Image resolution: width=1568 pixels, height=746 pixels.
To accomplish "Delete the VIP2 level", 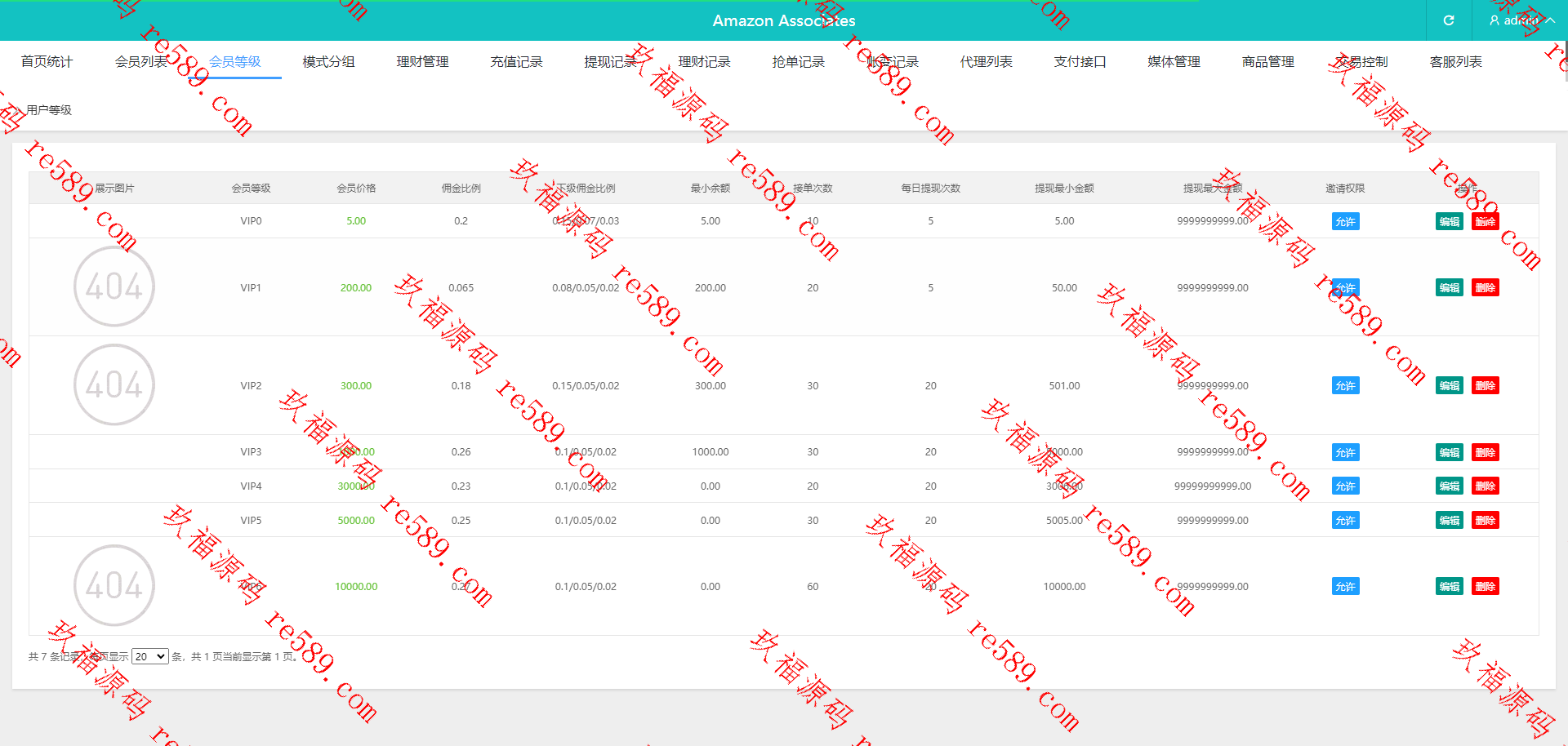I will [x=1486, y=385].
